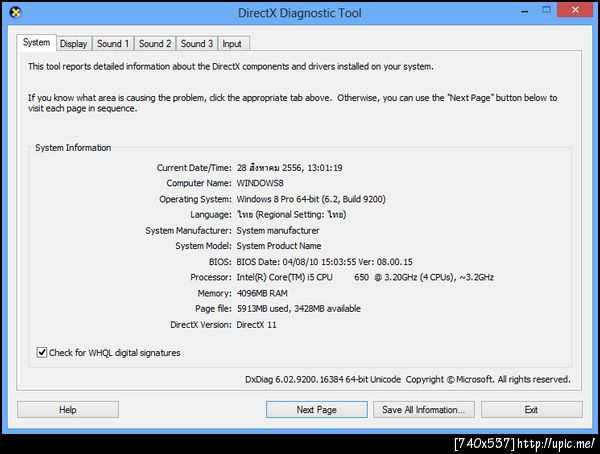The width and height of the screenshot is (600, 454).
Task: Close the DirectX Diagnostic Tool window
Action: 575,10
